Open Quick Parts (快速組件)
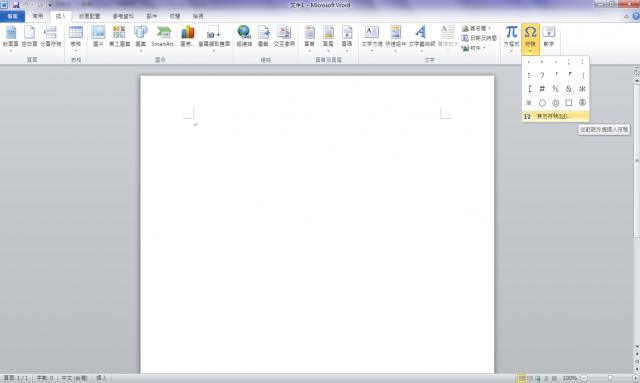Screen dimensions: 640x383 coord(396,38)
